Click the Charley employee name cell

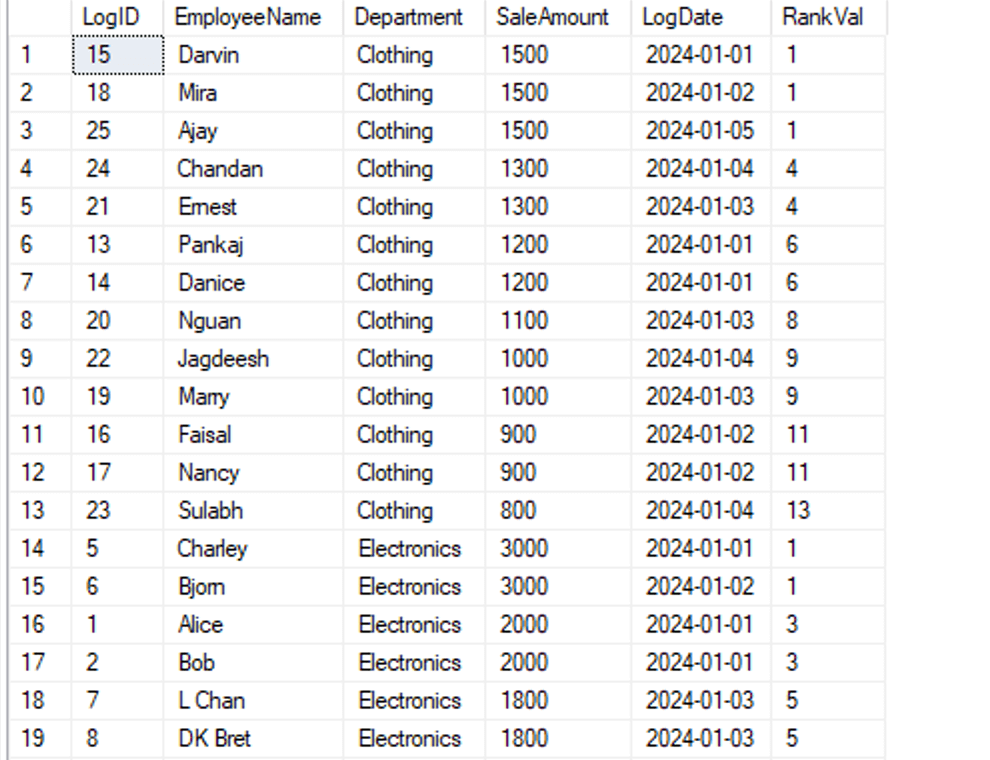tap(212, 549)
